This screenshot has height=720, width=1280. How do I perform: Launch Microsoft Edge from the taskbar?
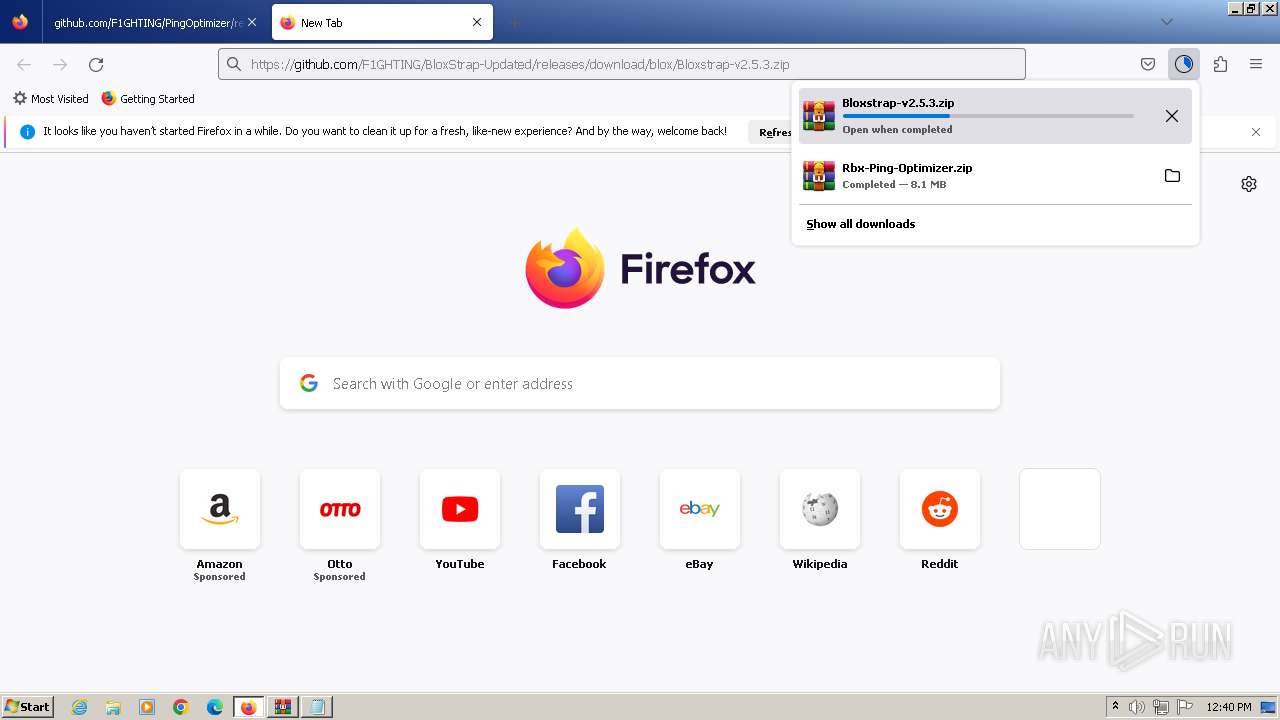215,707
